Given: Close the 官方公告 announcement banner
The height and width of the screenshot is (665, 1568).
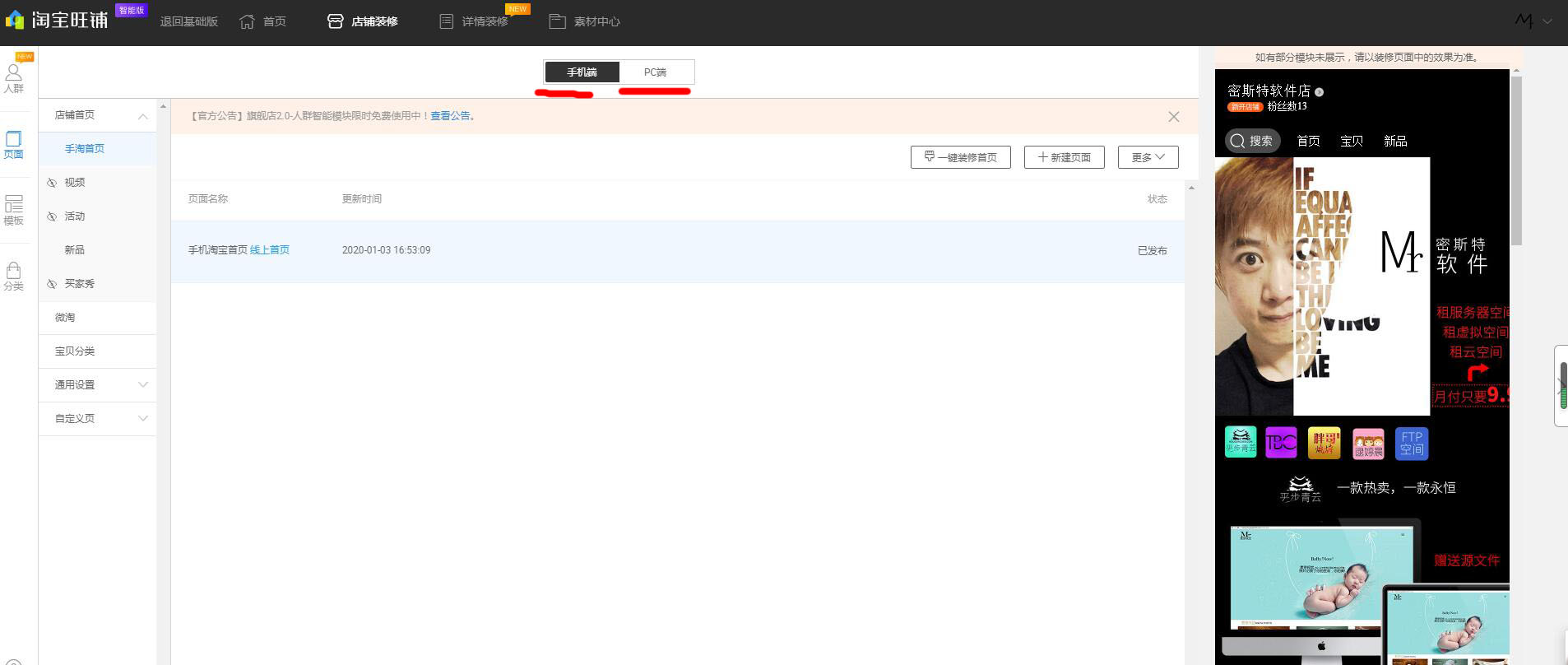Looking at the screenshot, I should [x=1174, y=117].
